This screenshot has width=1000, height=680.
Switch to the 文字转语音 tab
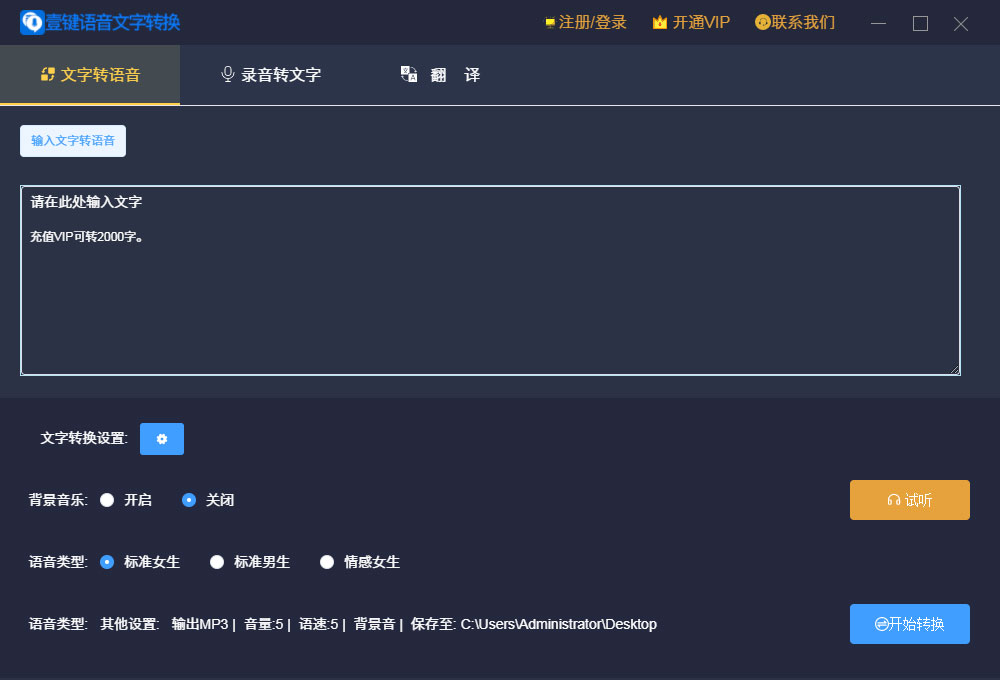click(x=90, y=75)
